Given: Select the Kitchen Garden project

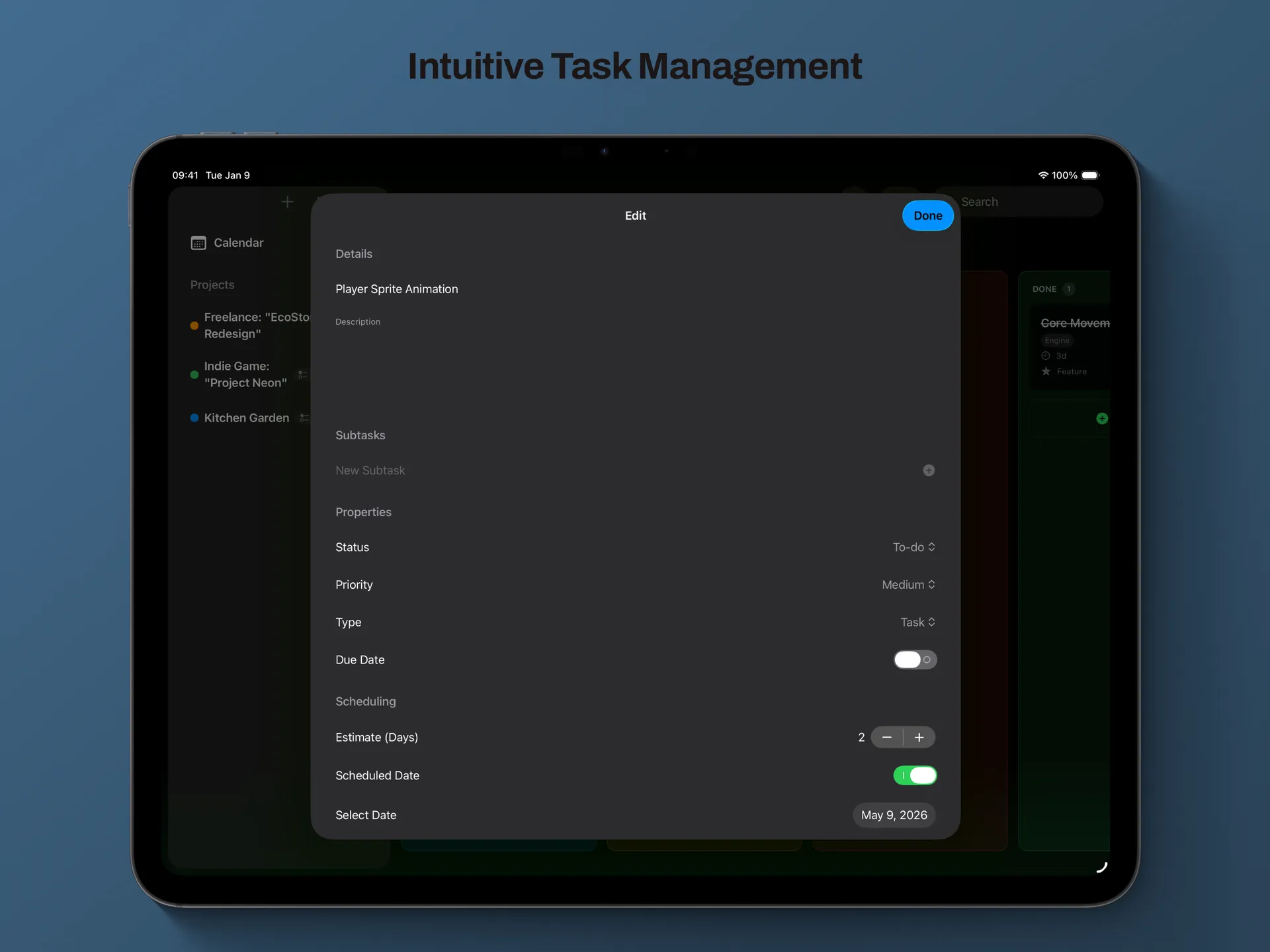Looking at the screenshot, I should pos(246,418).
